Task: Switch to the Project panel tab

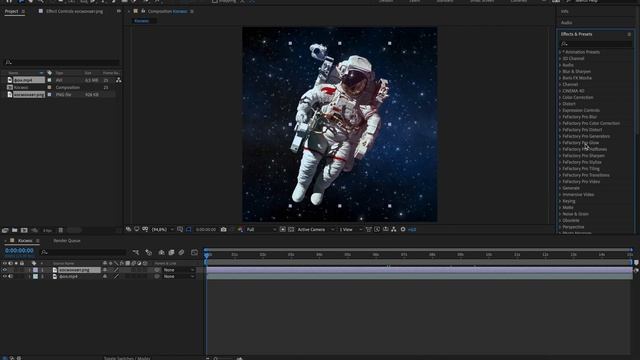Action: point(11,11)
